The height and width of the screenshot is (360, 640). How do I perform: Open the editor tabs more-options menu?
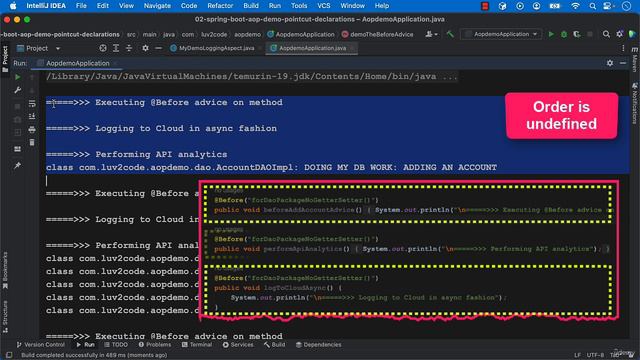coord(623,48)
